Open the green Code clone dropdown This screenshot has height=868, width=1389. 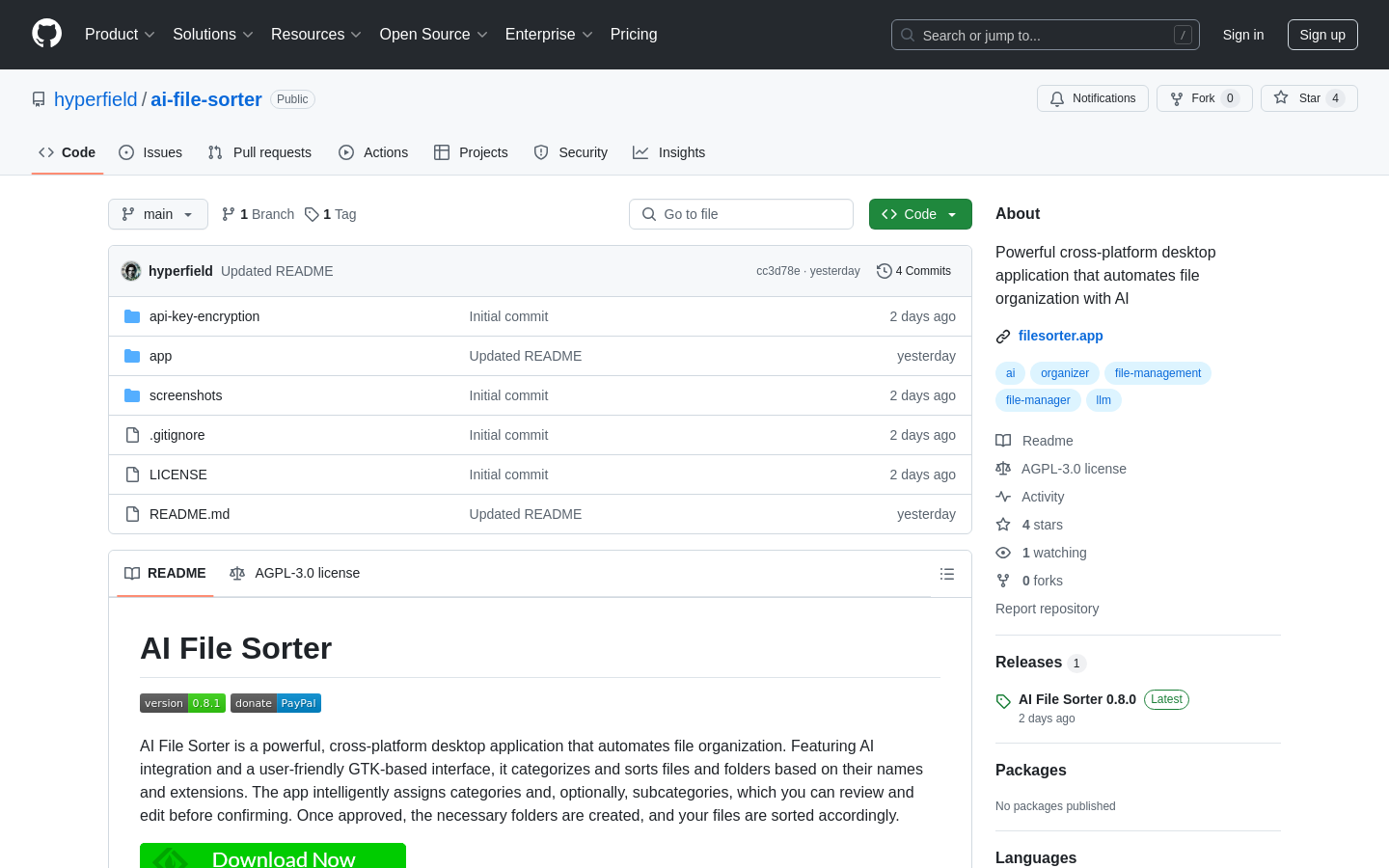(x=920, y=214)
